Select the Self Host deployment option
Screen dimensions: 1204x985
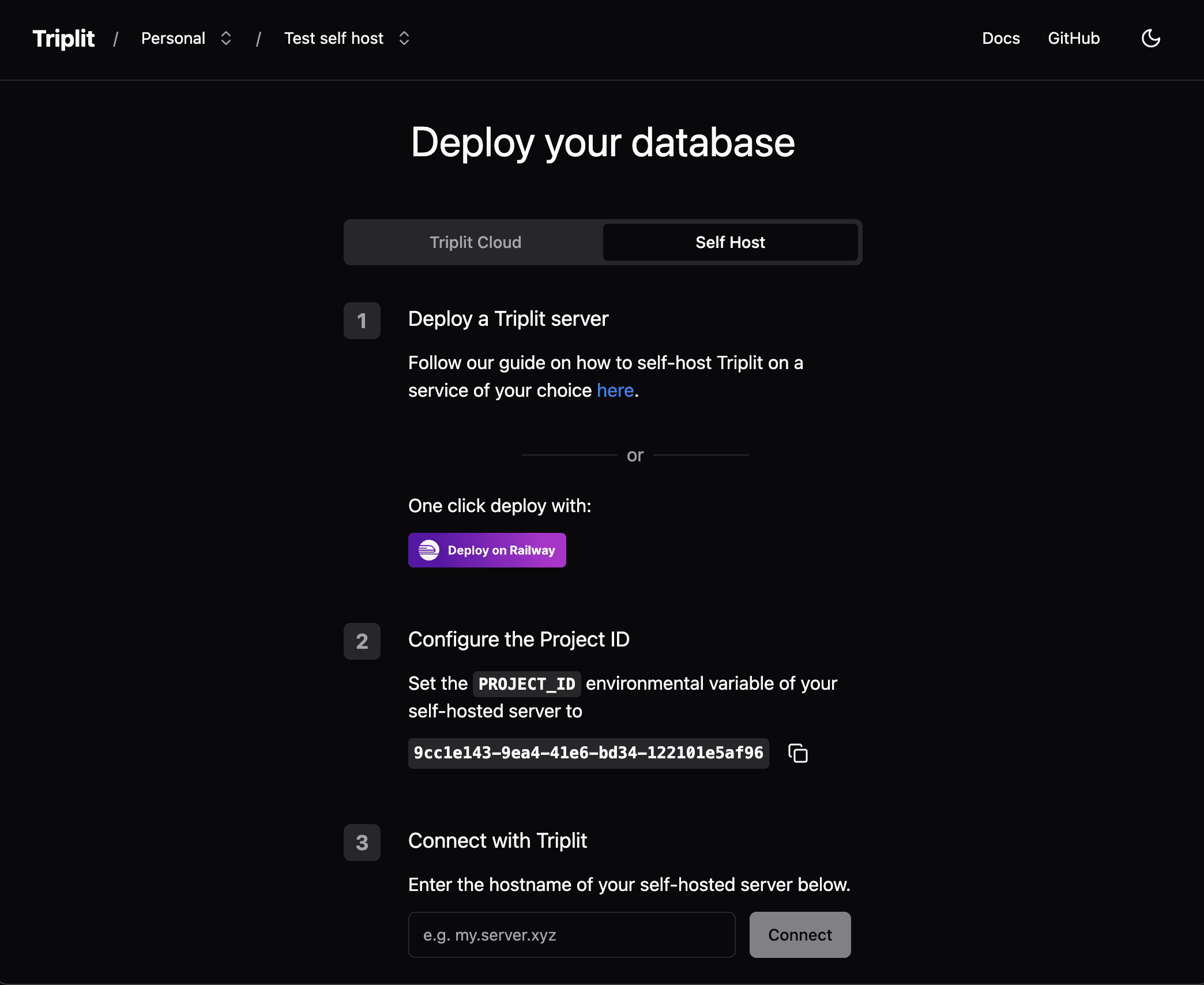click(x=730, y=242)
